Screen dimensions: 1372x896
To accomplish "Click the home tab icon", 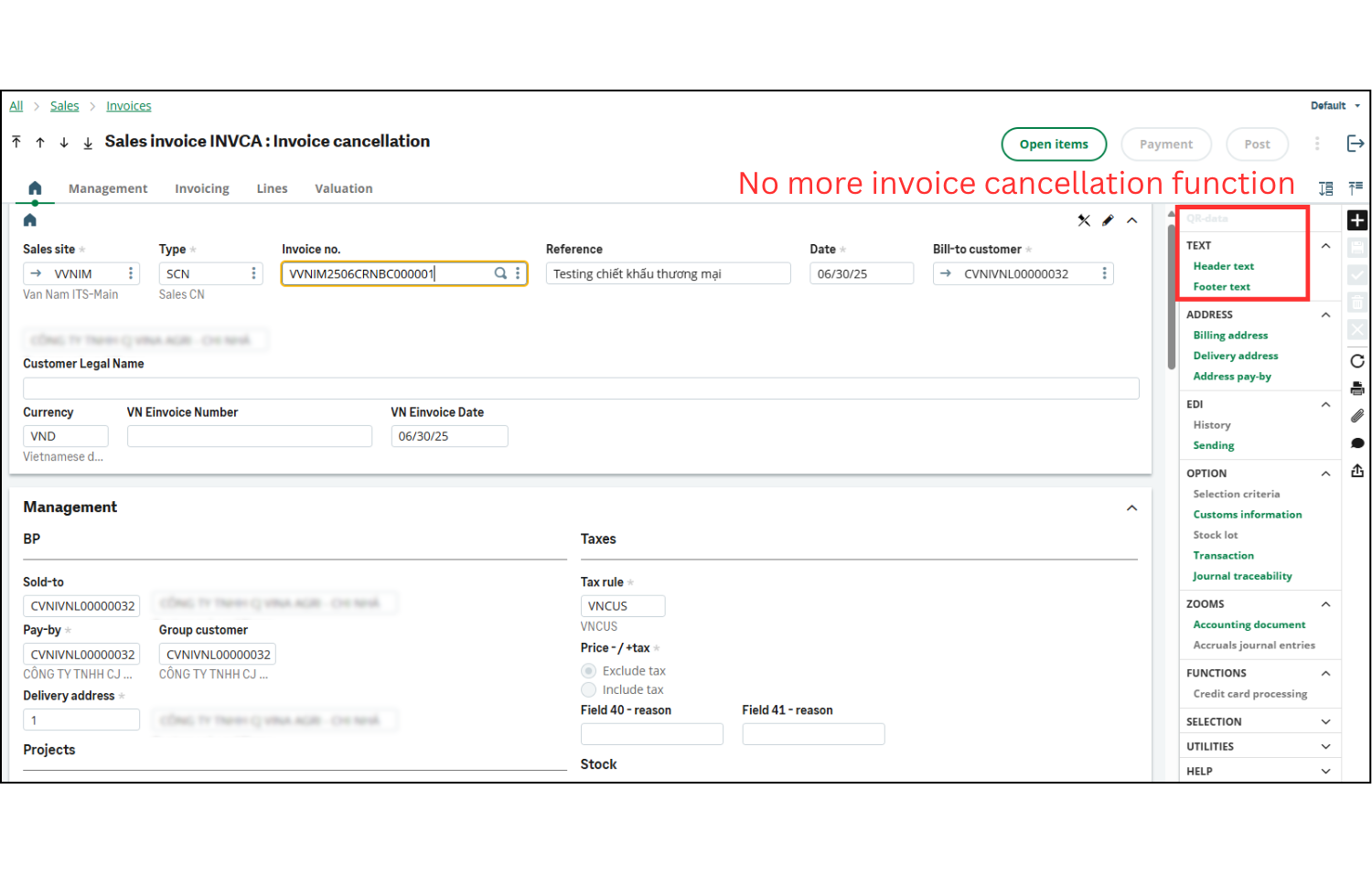I will click(x=35, y=188).
